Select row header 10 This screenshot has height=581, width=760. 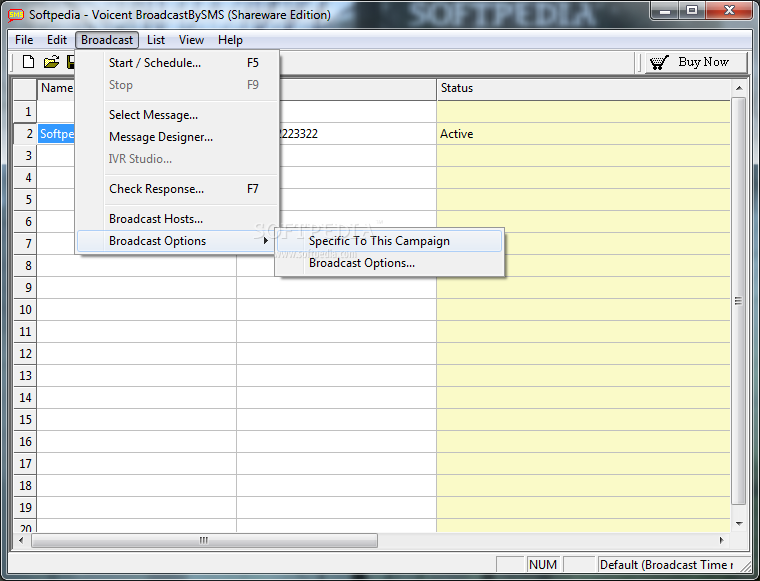coord(25,310)
